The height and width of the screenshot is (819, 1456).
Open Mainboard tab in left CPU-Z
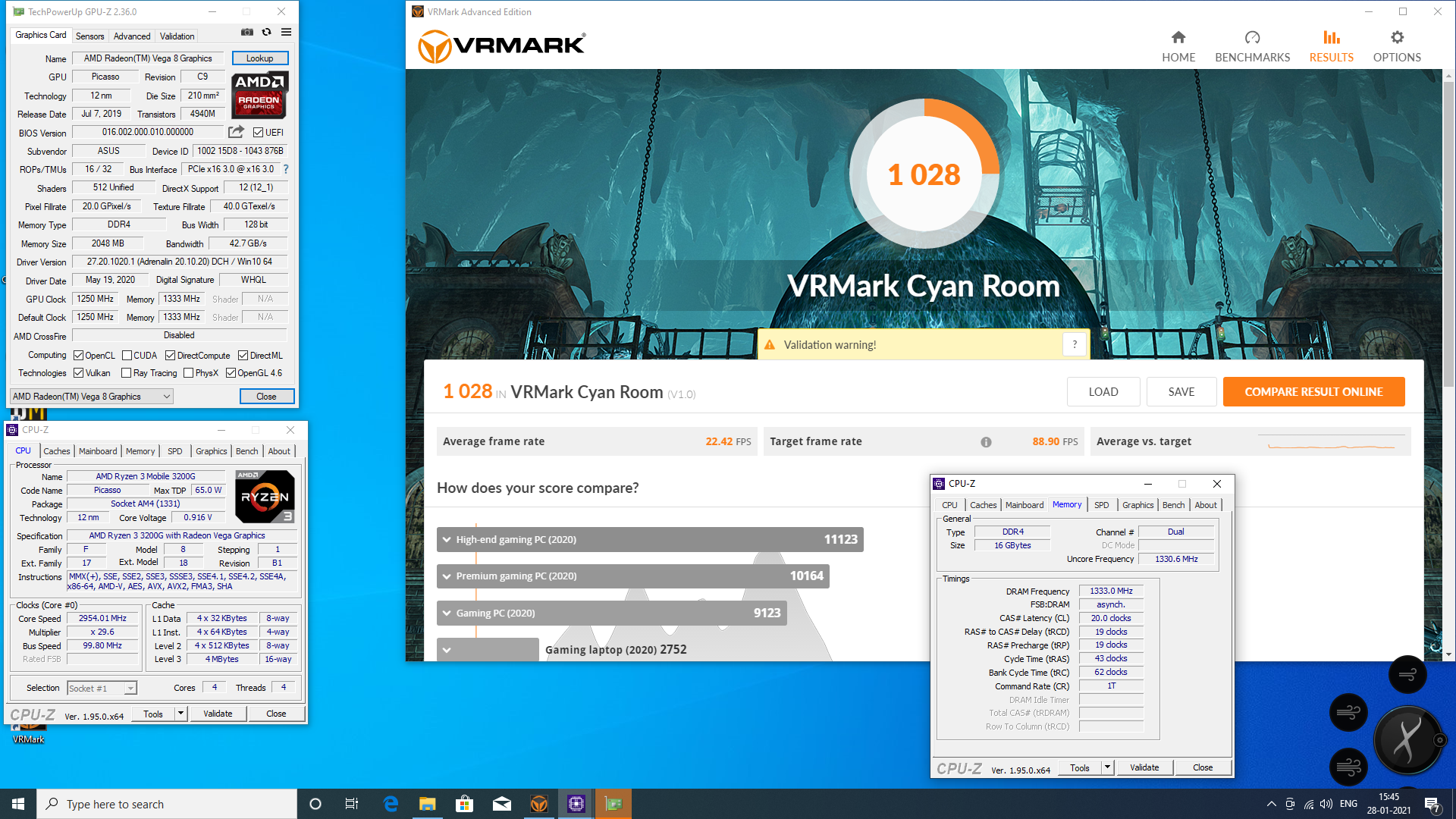point(98,451)
